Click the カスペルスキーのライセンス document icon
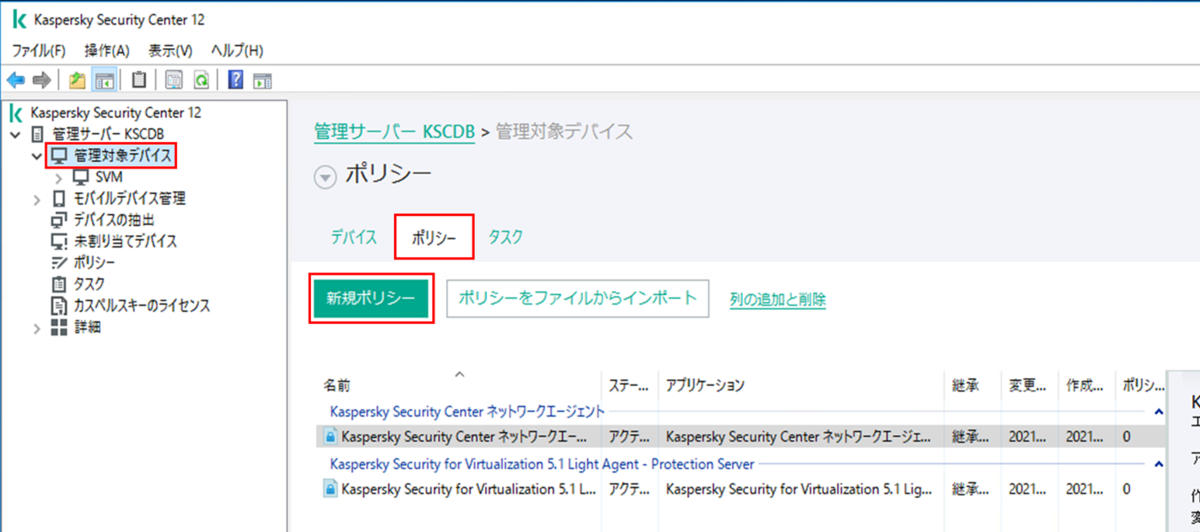 (x=58, y=305)
